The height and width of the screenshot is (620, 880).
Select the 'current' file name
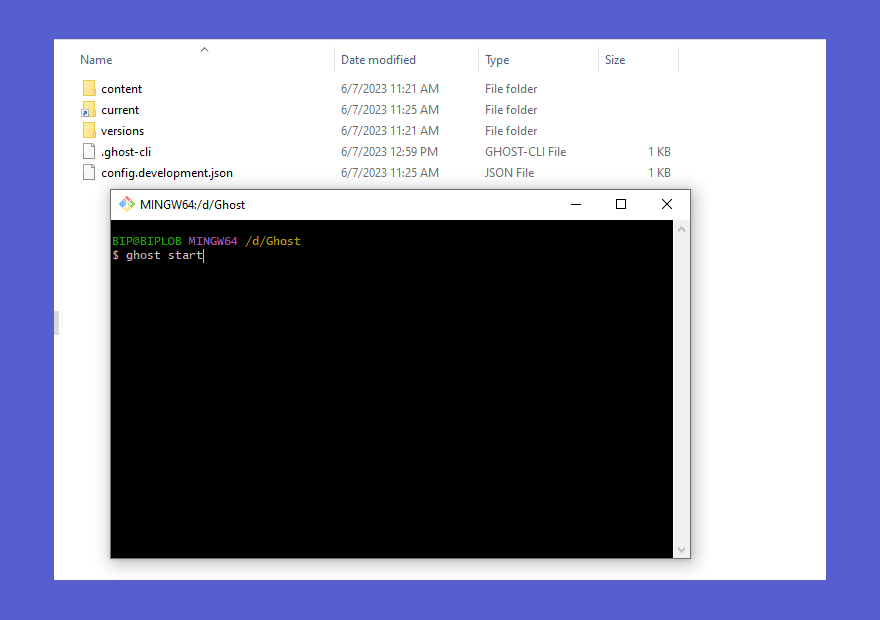tap(120, 110)
